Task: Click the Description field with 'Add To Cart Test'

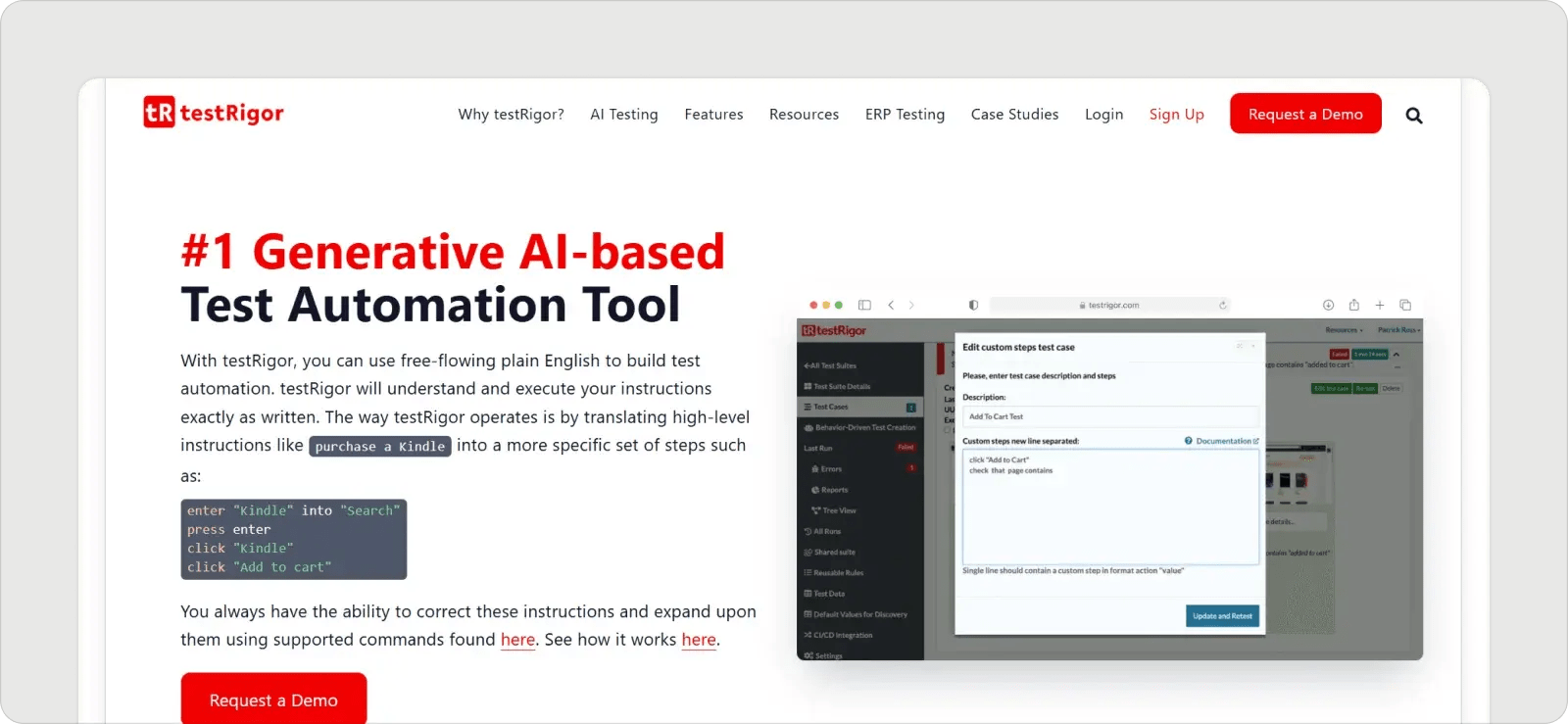Action: 1110,416
